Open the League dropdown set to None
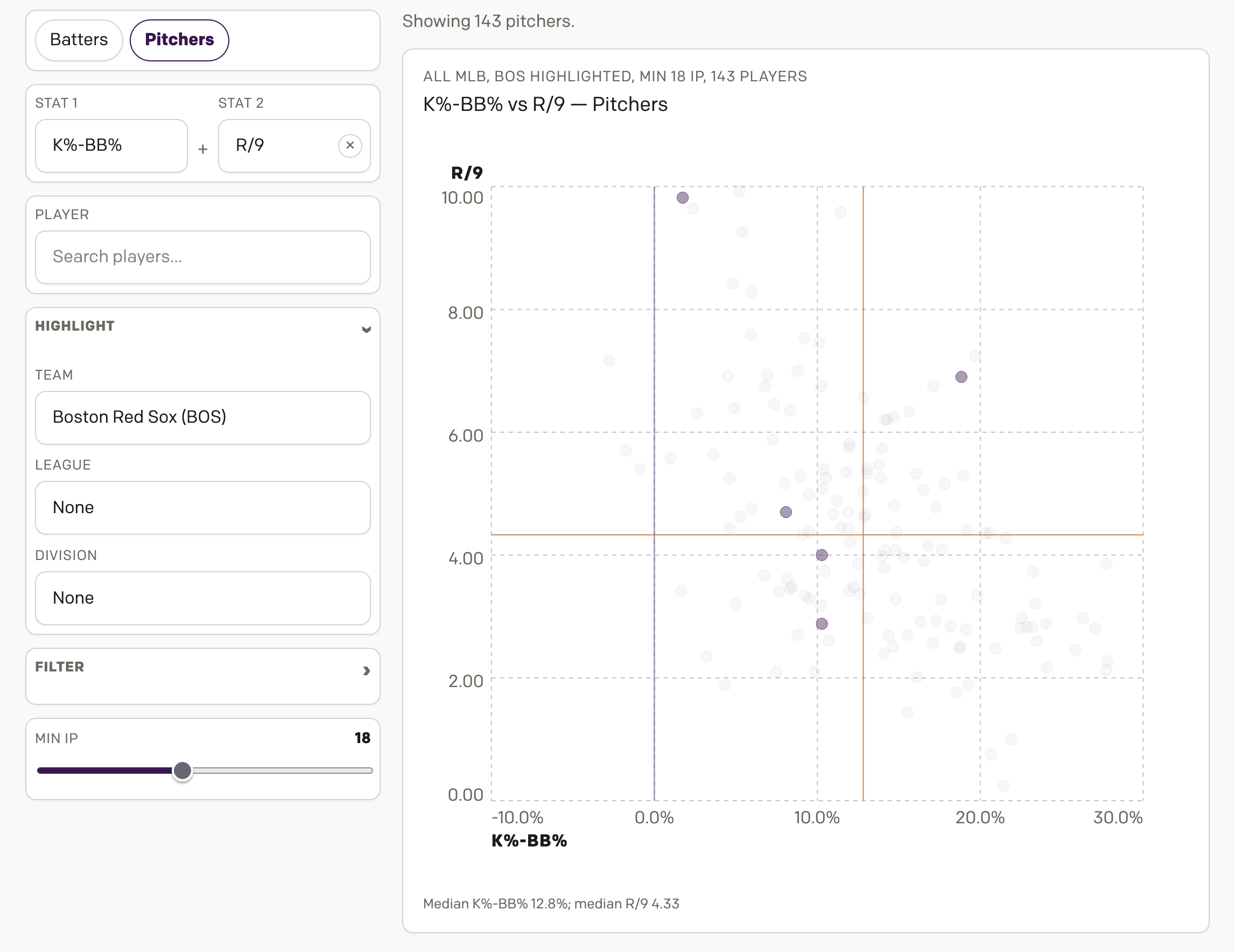 (x=202, y=507)
